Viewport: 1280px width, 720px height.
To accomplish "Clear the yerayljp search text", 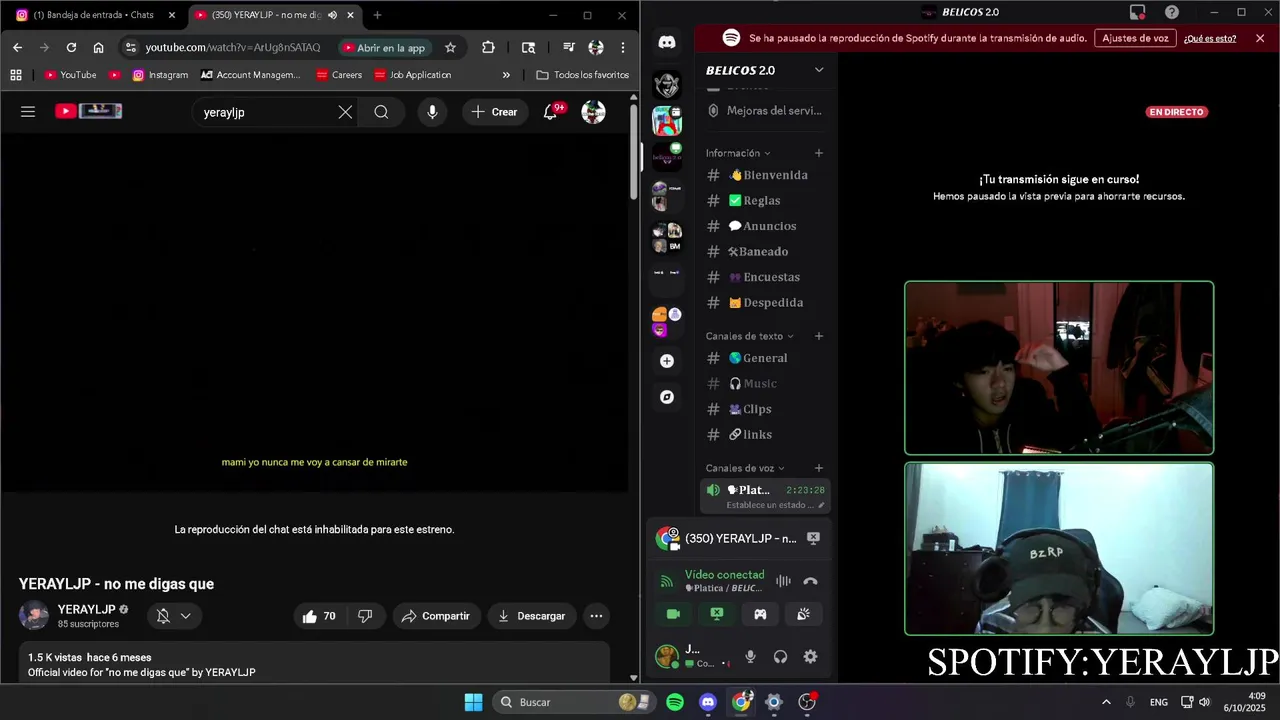I will [345, 112].
